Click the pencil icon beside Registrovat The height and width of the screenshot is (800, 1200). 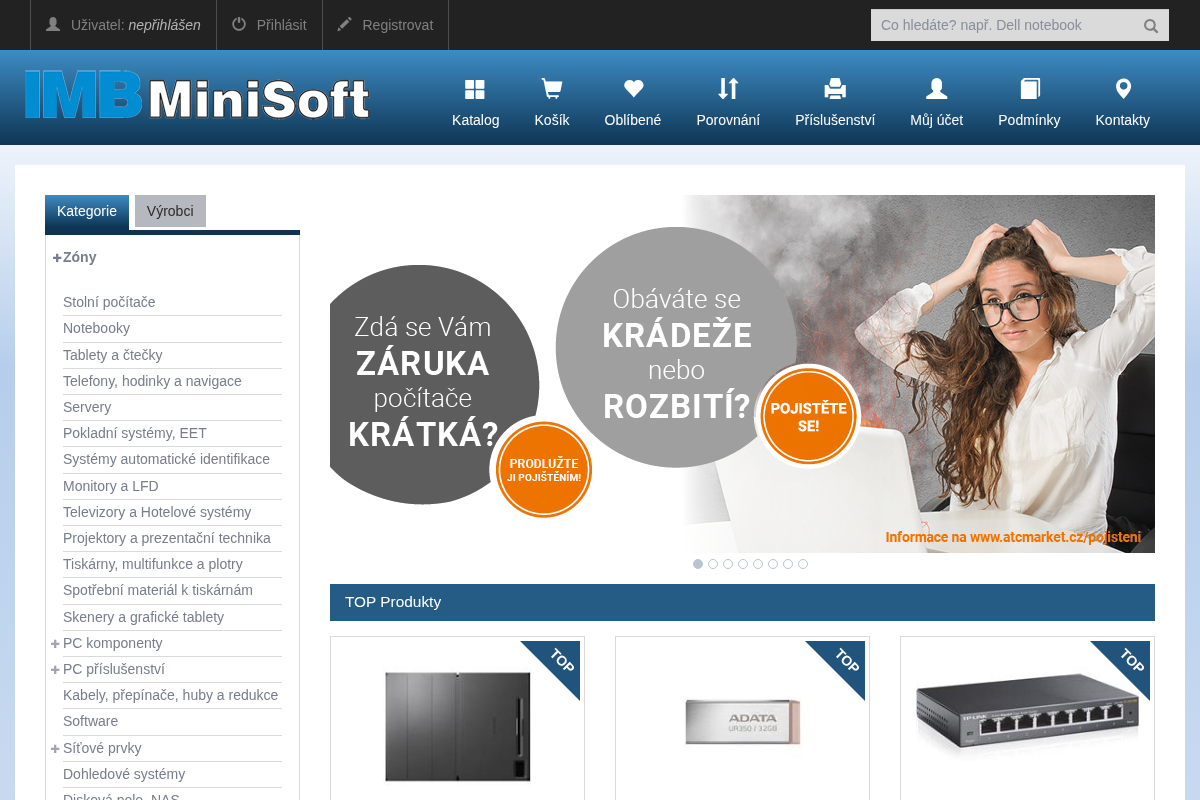coord(345,24)
